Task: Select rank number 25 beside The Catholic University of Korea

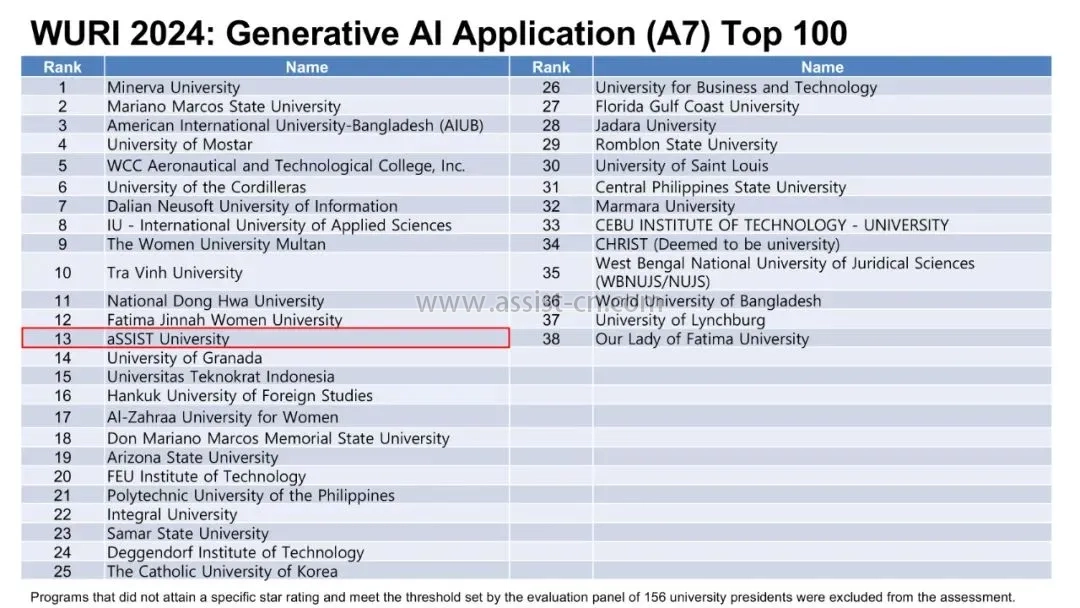Action: [63, 572]
